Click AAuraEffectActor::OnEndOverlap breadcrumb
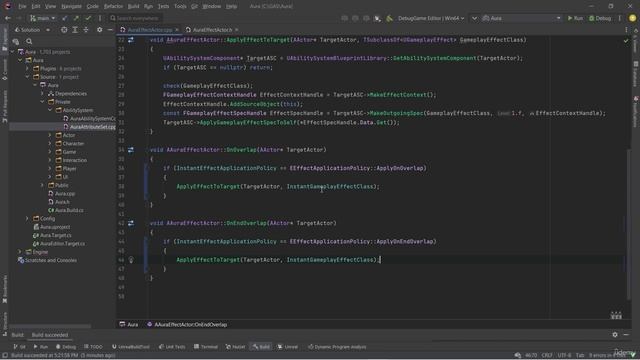Screen dimensions: 640x360 click(187, 324)
